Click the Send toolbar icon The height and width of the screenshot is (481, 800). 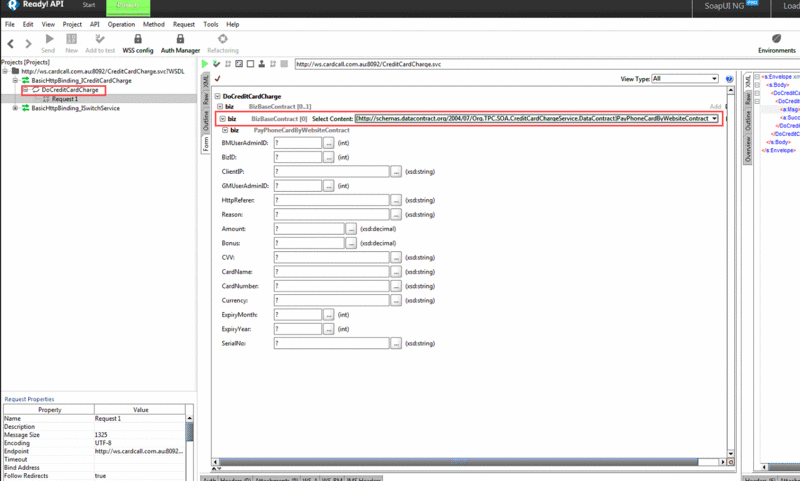pyautogui.click(x=48, y=40)
